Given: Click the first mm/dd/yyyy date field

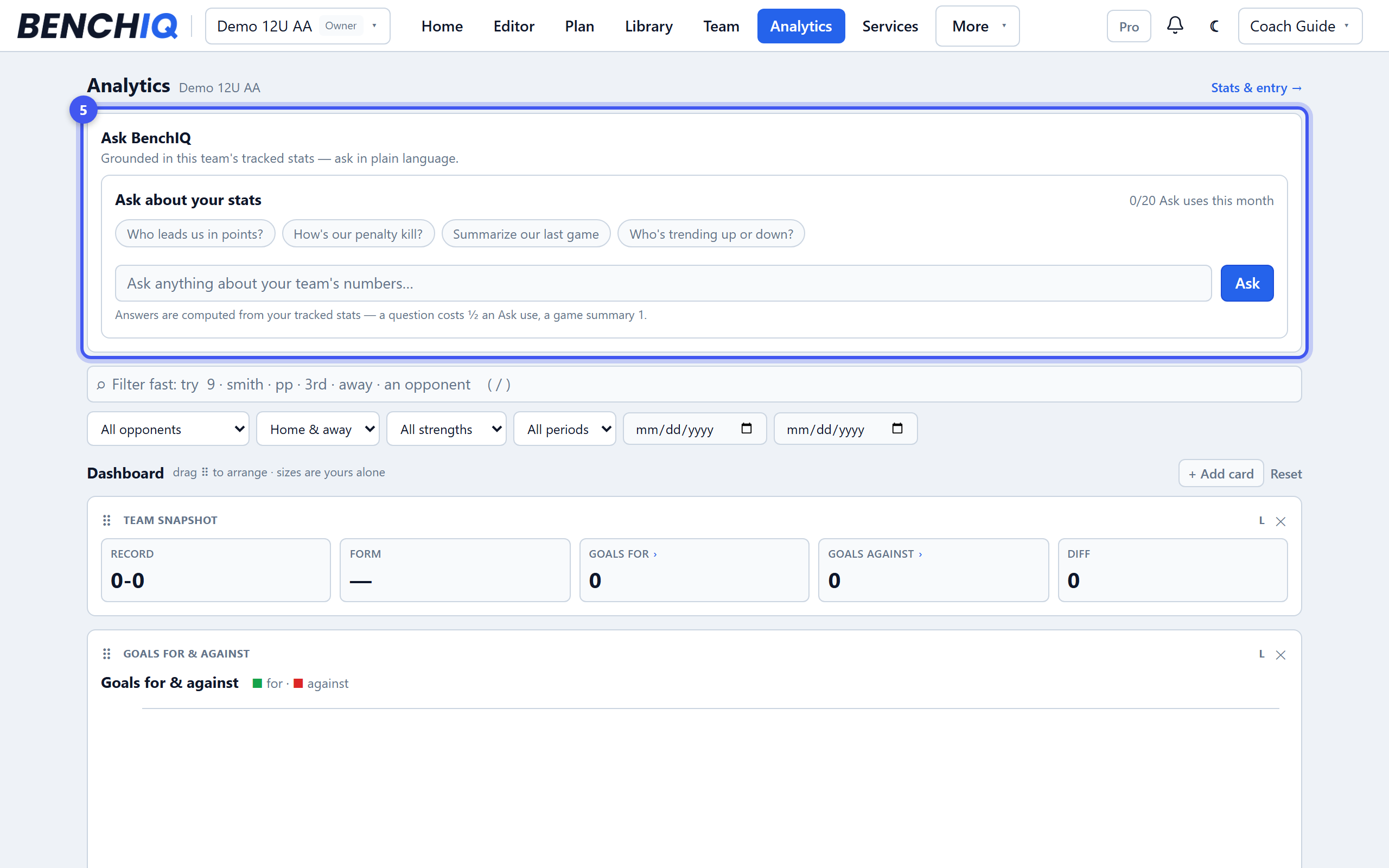Looking at the screenshot, I should (x=694, y=429).
